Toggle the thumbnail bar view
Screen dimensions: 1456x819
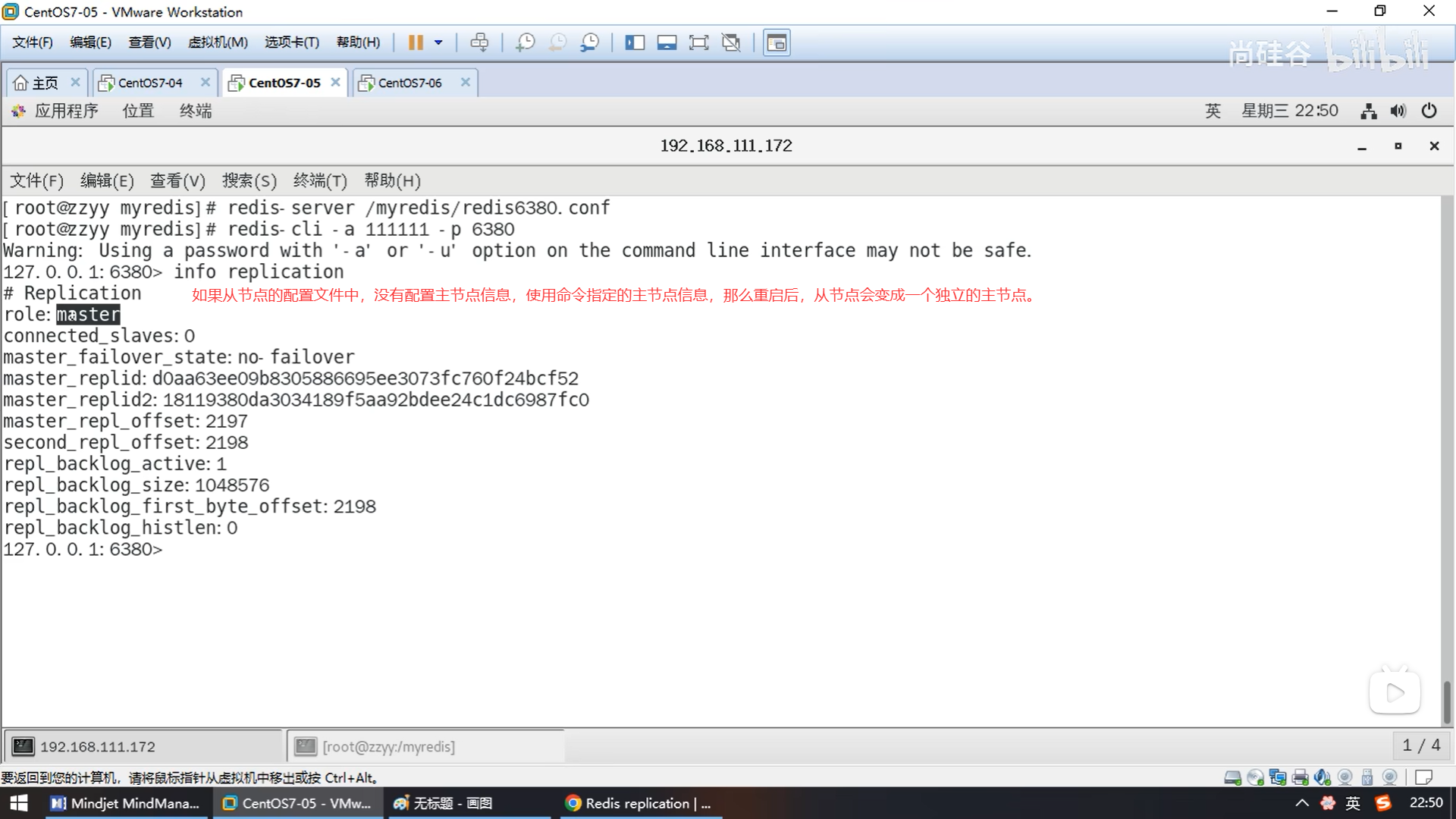coord(667,42)
